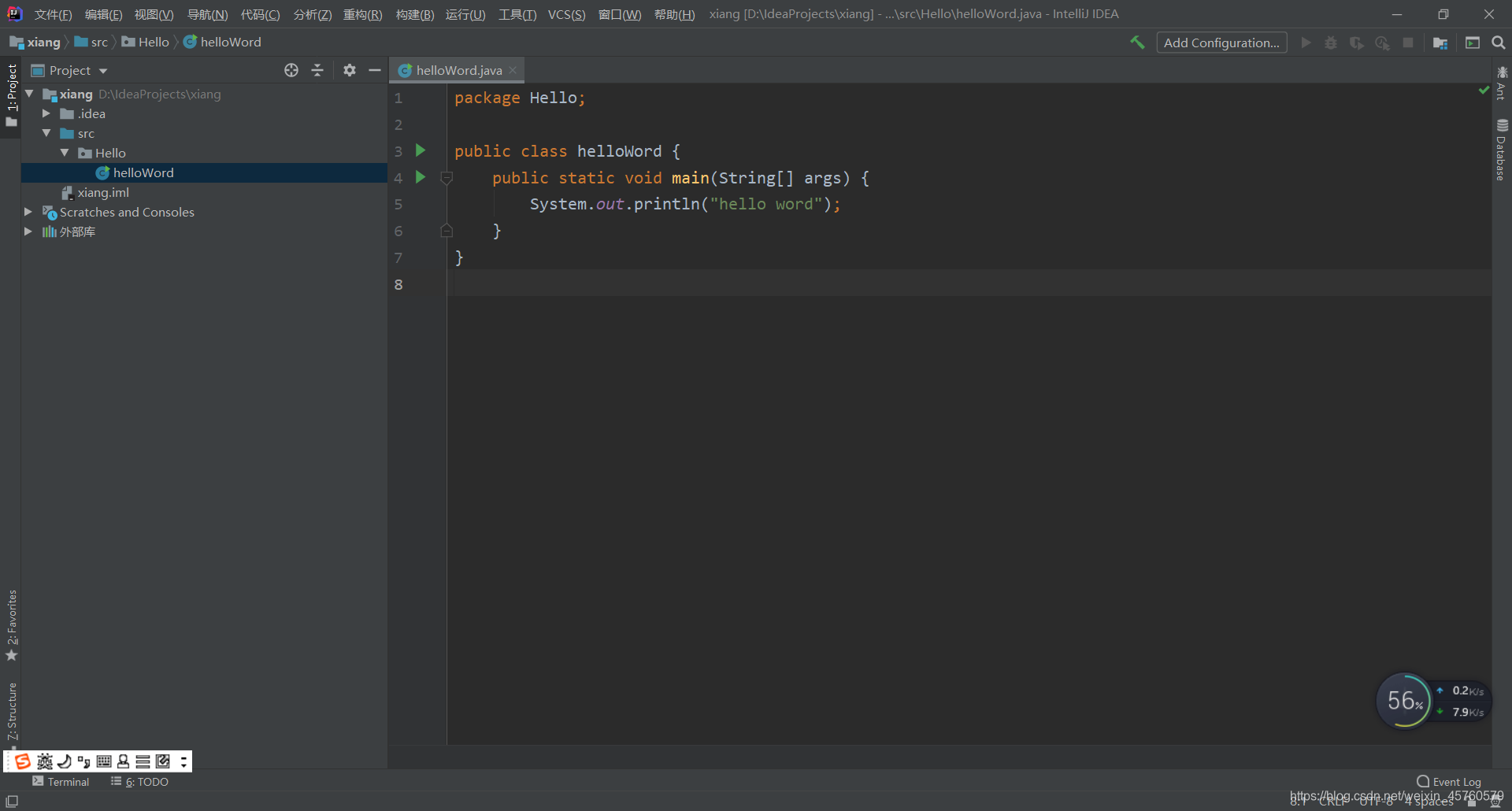Click Sogou punctuation mode icon
Viewport: 1512px width, 811px height.
click(84, 761)
